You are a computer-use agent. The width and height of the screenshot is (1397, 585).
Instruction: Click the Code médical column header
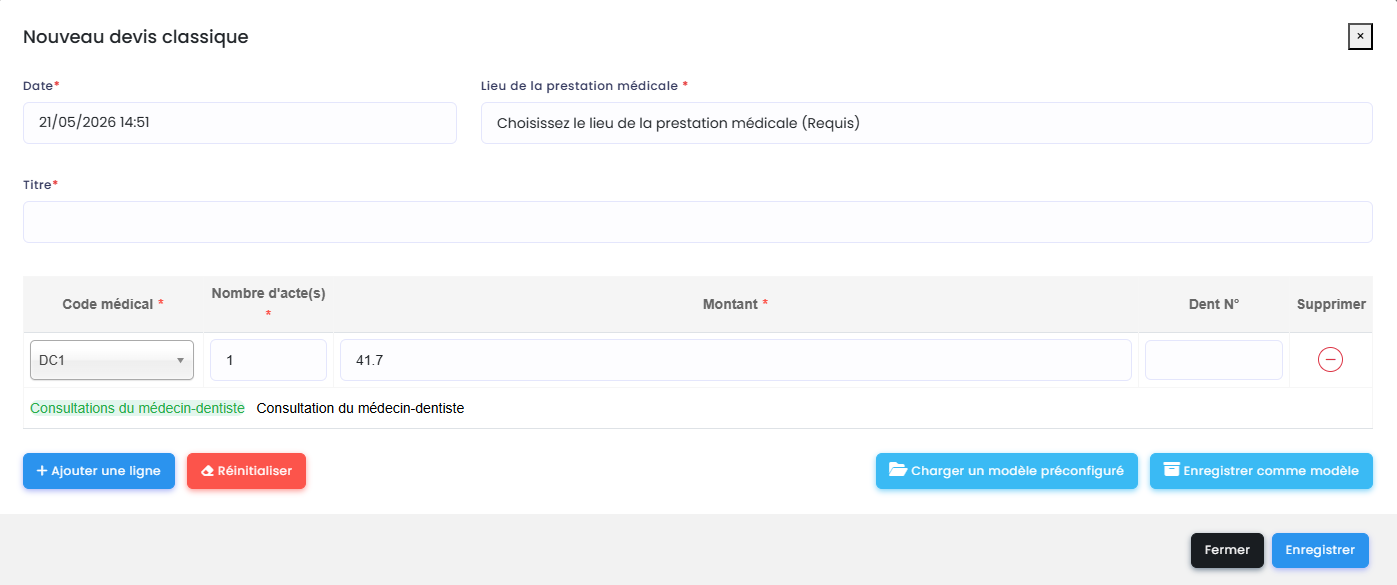113,304
